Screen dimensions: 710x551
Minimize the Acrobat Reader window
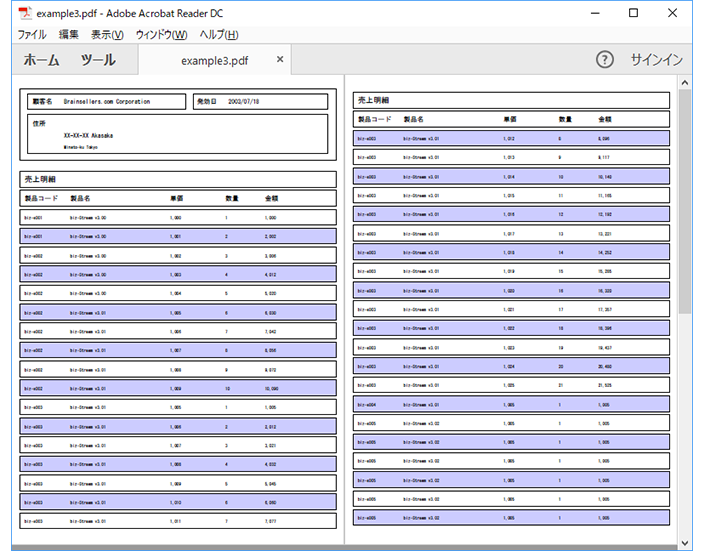click(595, 13)
